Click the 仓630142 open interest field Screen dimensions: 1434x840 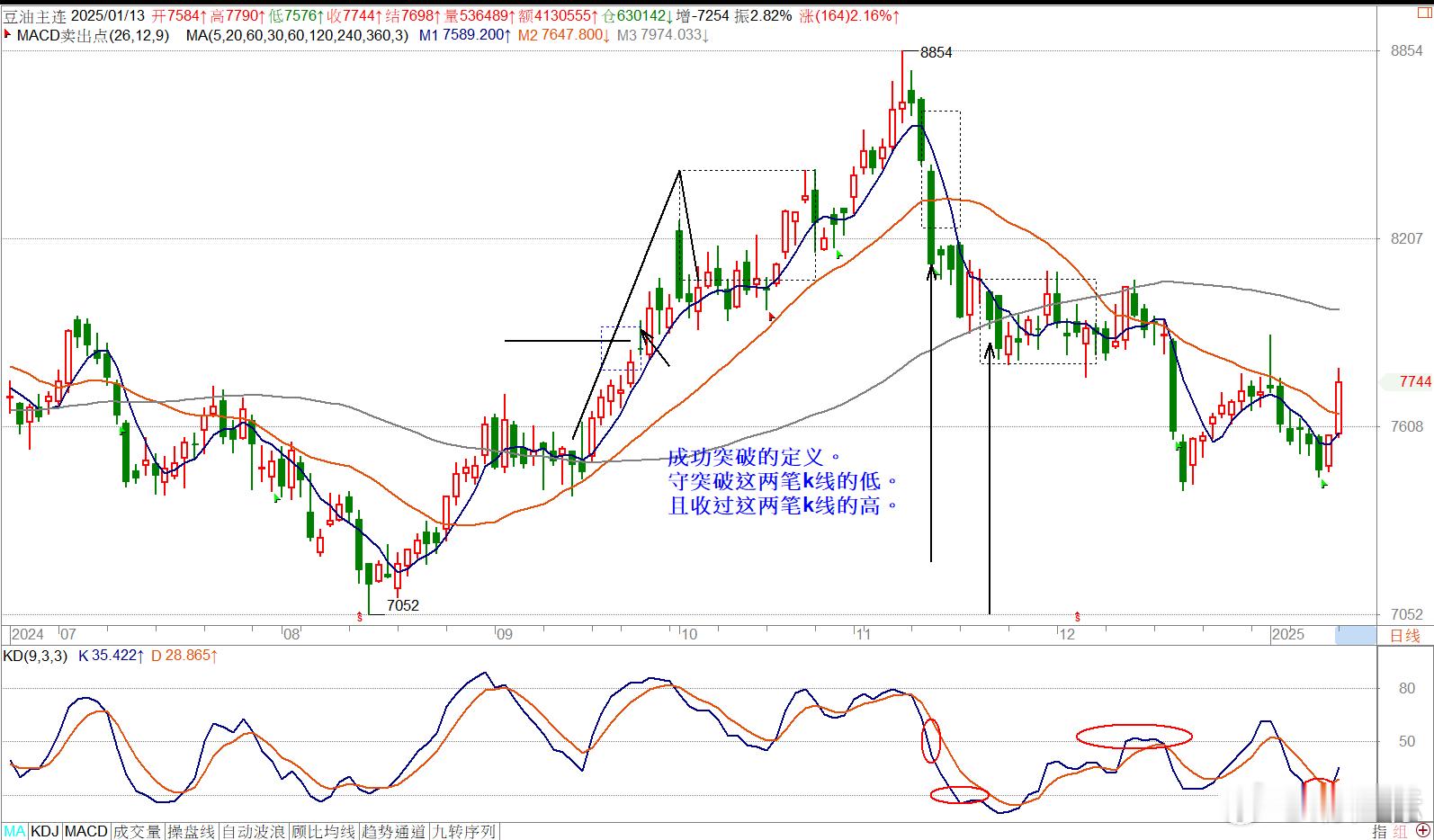[636, 15]
